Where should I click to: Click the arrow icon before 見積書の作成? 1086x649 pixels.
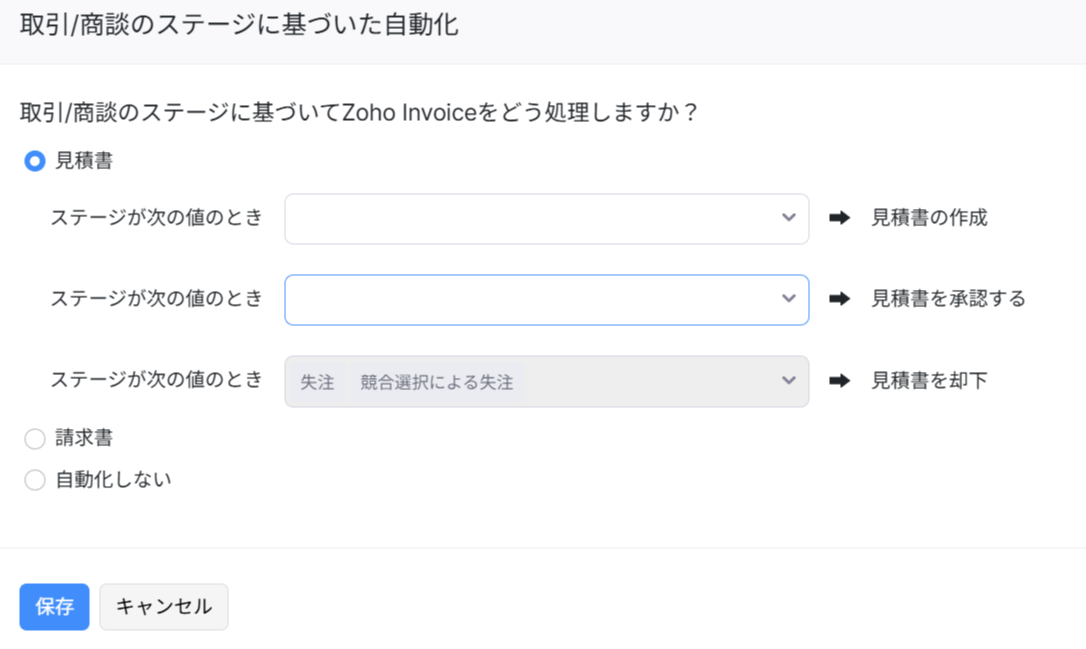pyautogui.click(x=840, y=218)
